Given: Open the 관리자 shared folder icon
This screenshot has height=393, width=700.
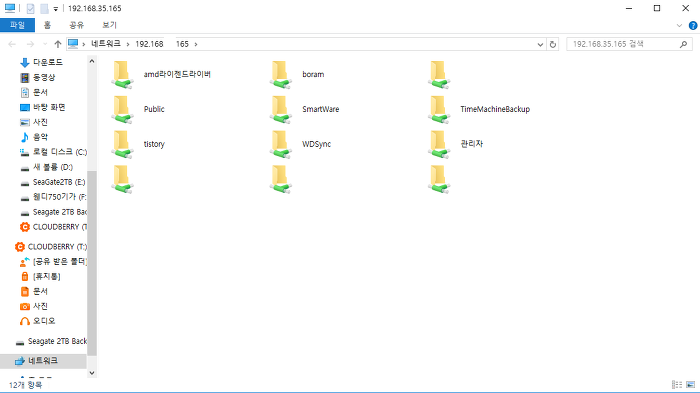Looking at the screenshot, I should pyautogui.click(x=439, y=144).
